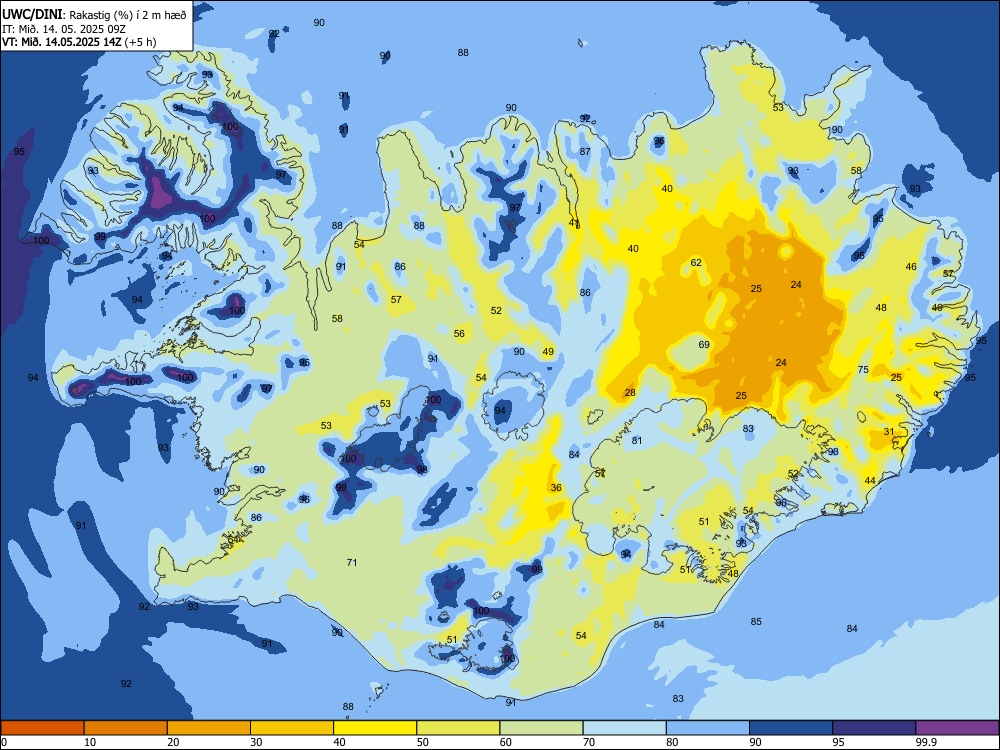Click the humidity value 36 on the map

coord(556,487)
